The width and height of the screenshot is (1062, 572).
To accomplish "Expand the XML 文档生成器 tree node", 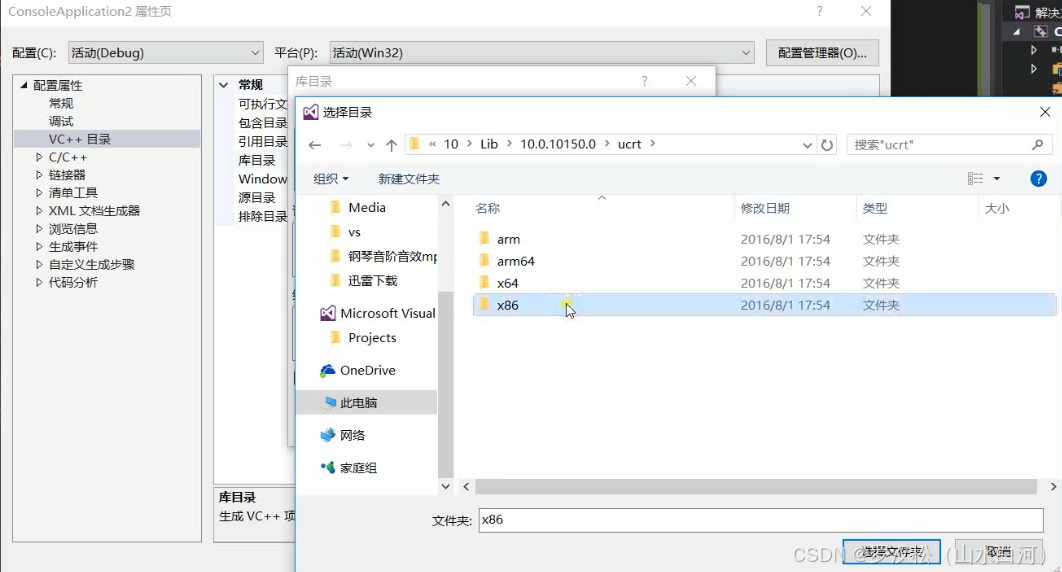I will tap(39, 211).
